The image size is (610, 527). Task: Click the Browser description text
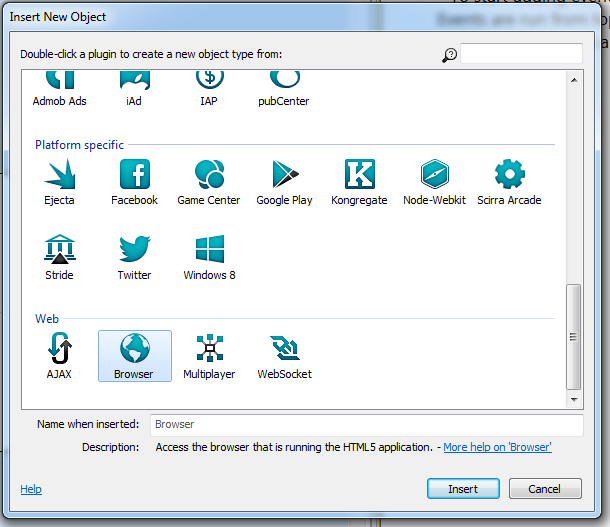pos(294,447)
